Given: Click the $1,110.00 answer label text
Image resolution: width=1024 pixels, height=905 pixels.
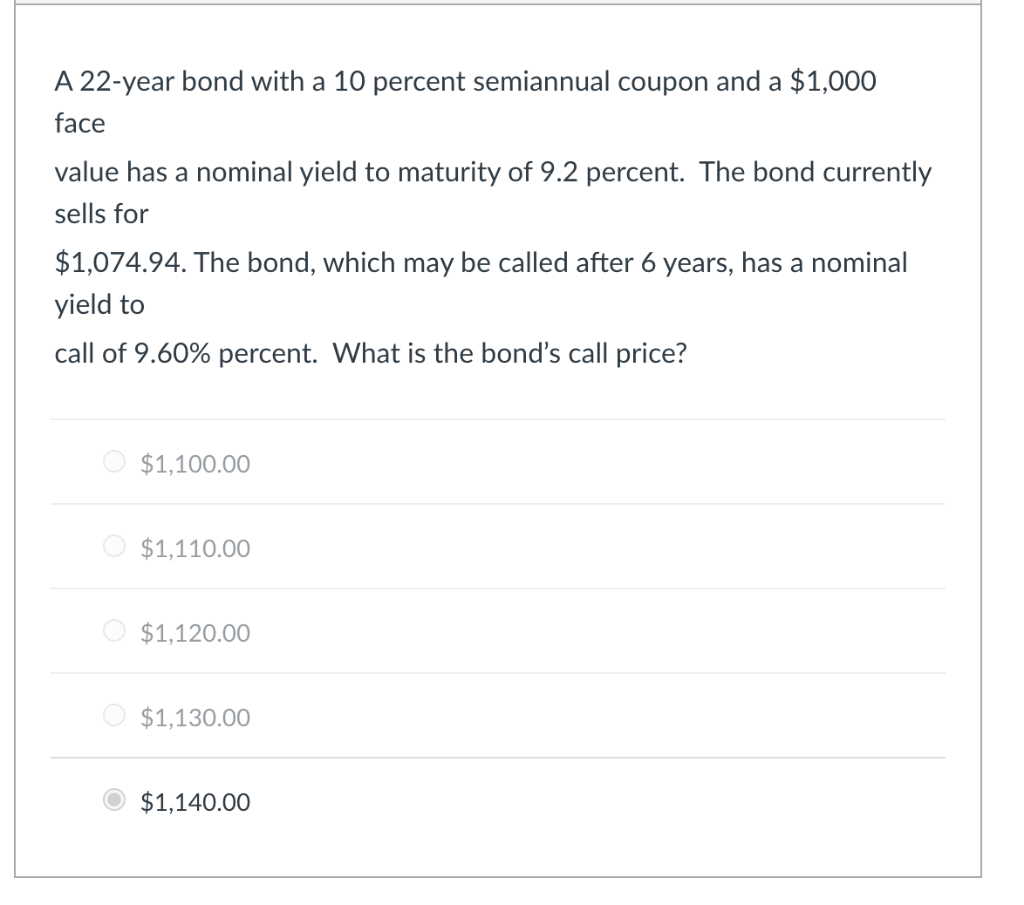Looking at the screenshot, I should (195, 548).
